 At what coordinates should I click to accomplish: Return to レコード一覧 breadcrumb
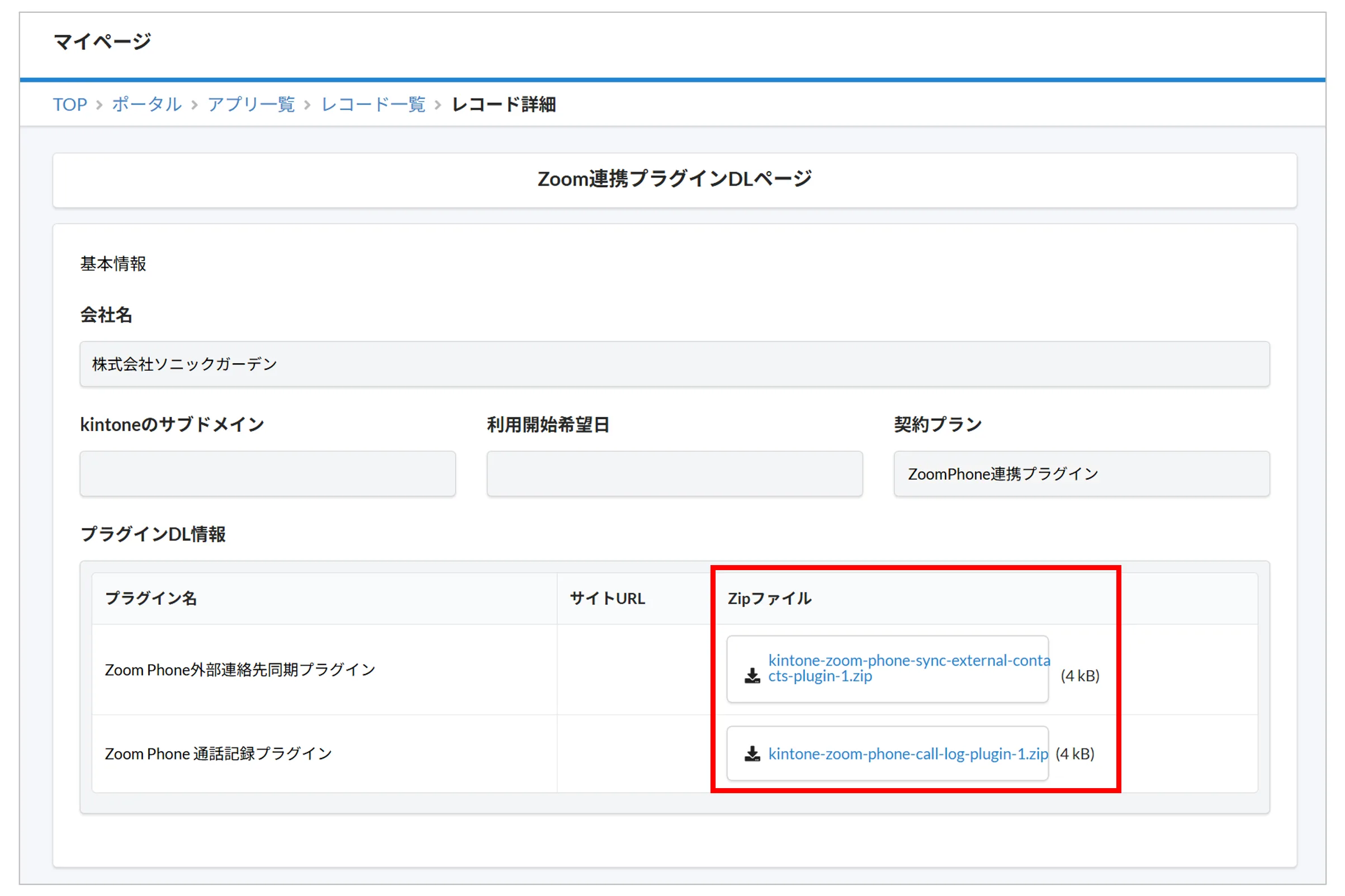373,105
